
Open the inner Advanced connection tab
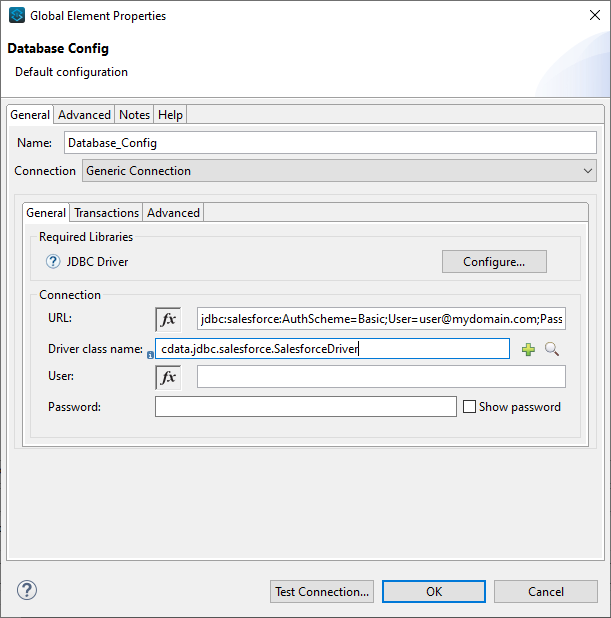tap(174, 213)
